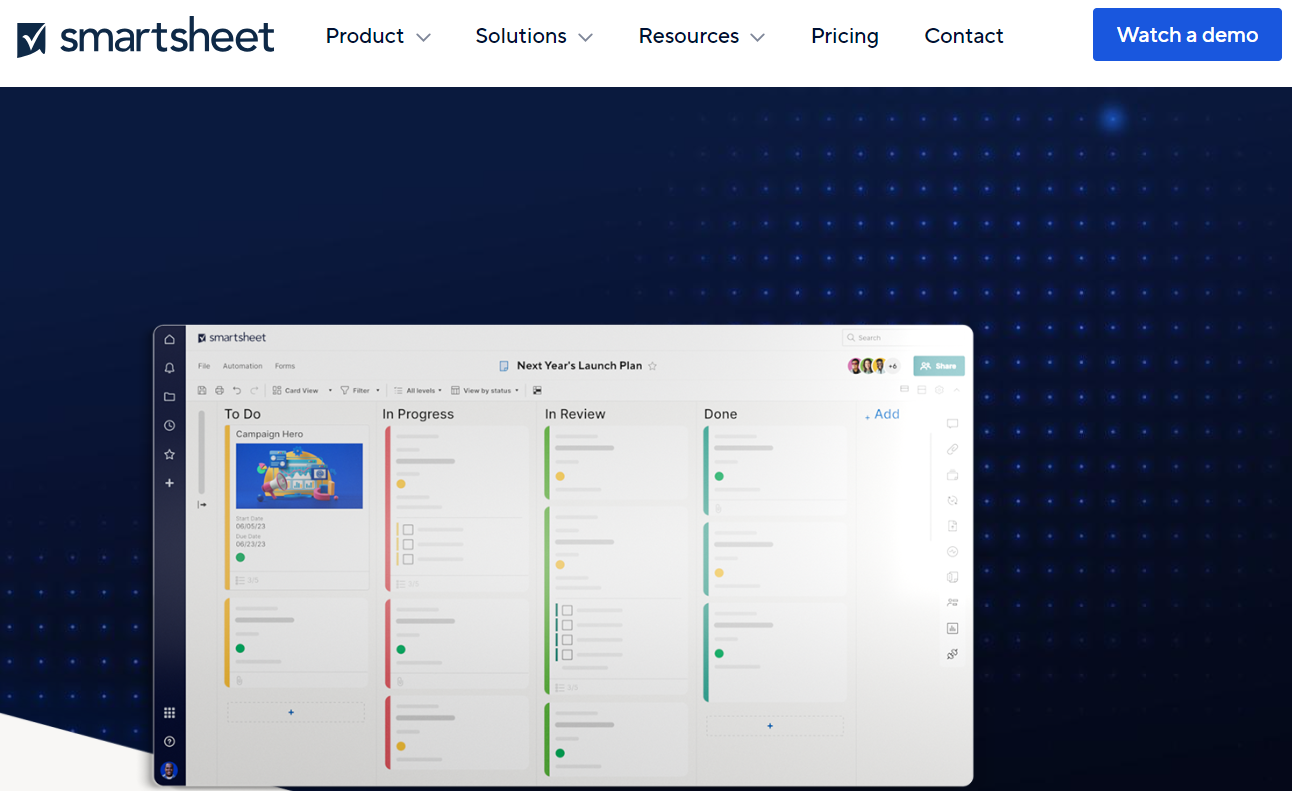Check the third checkbox in In Review checklist
Screen dimensions: 1292x791
(567, 639)
